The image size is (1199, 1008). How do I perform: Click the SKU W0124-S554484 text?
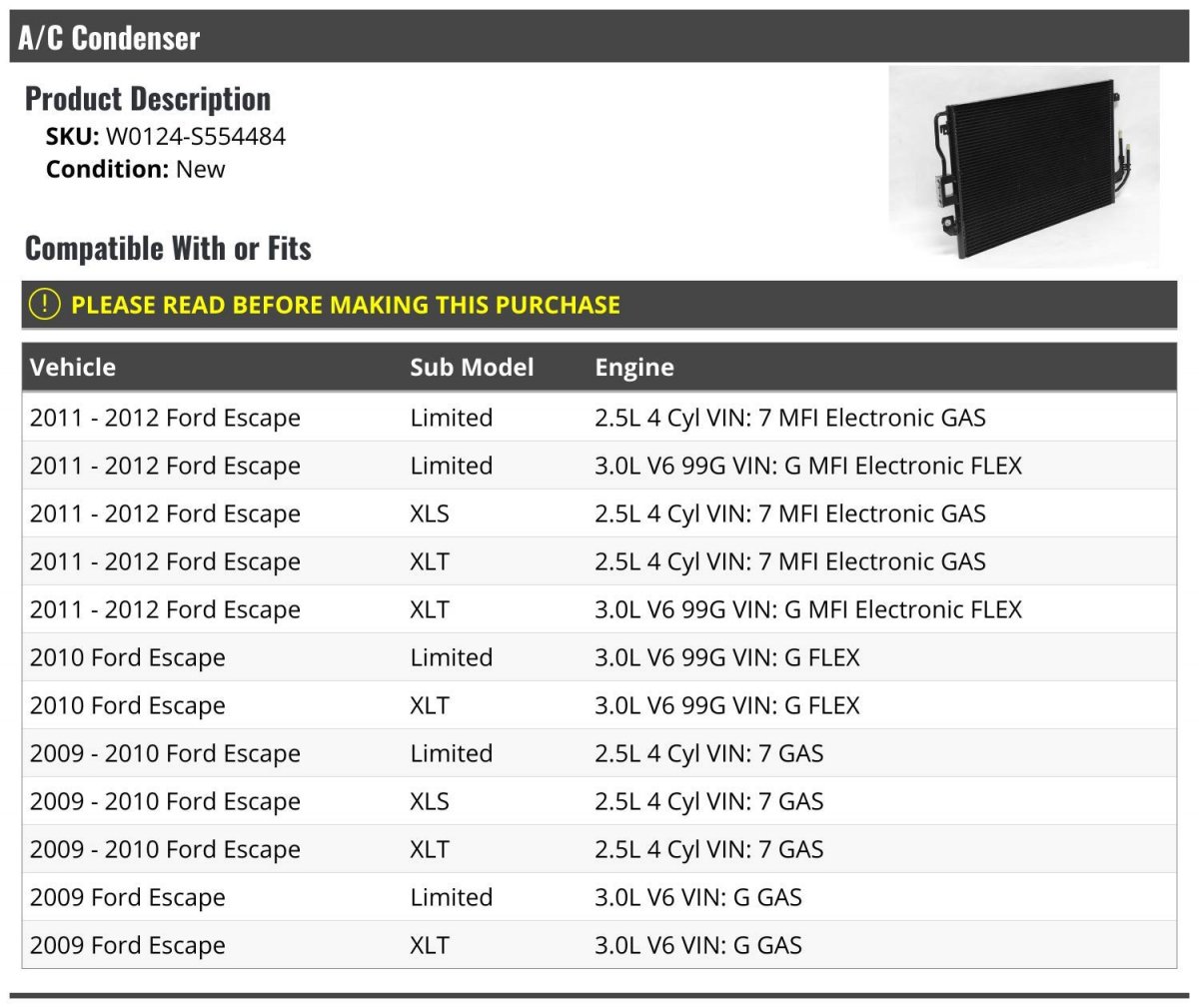point(166,136)
